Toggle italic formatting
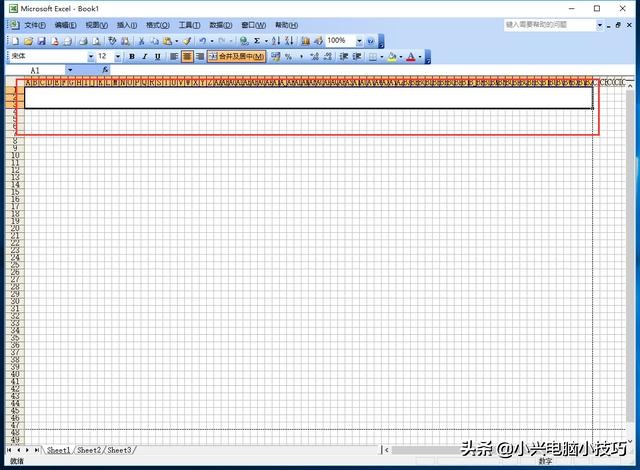Image resolution: width=640 pixels, height=470 pixels. (145, 56)
